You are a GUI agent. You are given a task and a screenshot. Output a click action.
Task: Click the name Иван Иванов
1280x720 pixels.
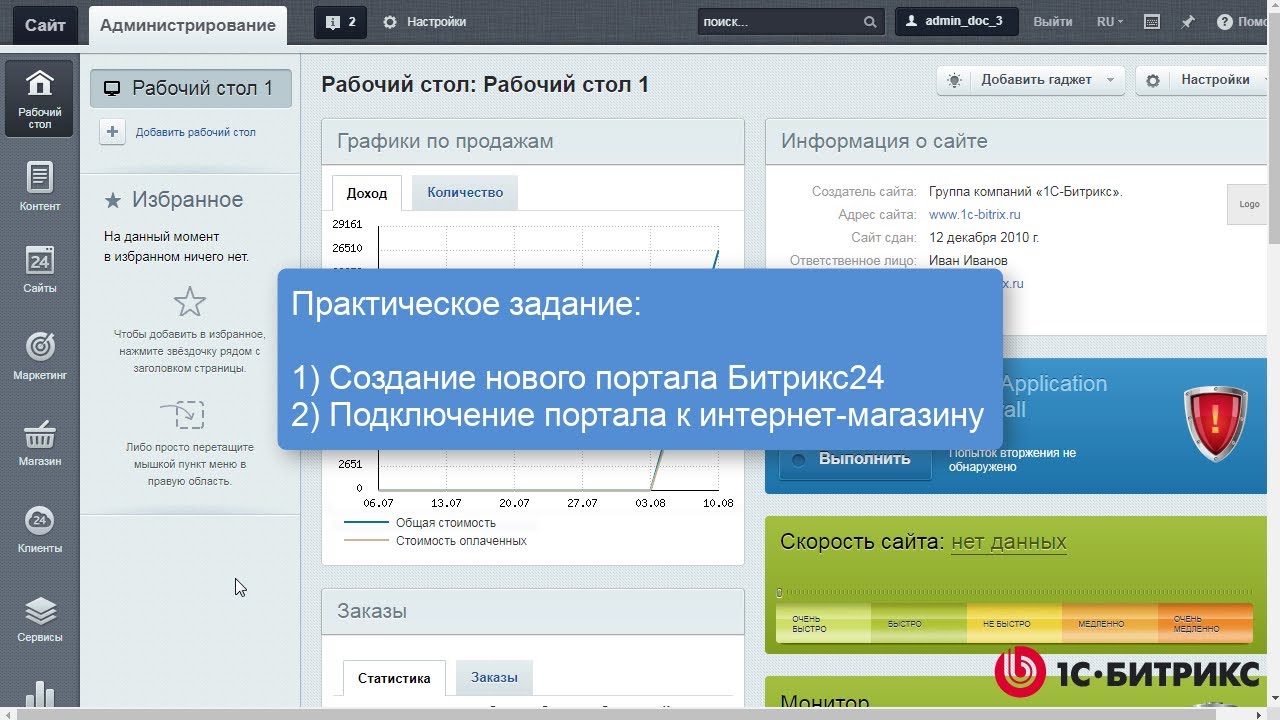[968, 261]
